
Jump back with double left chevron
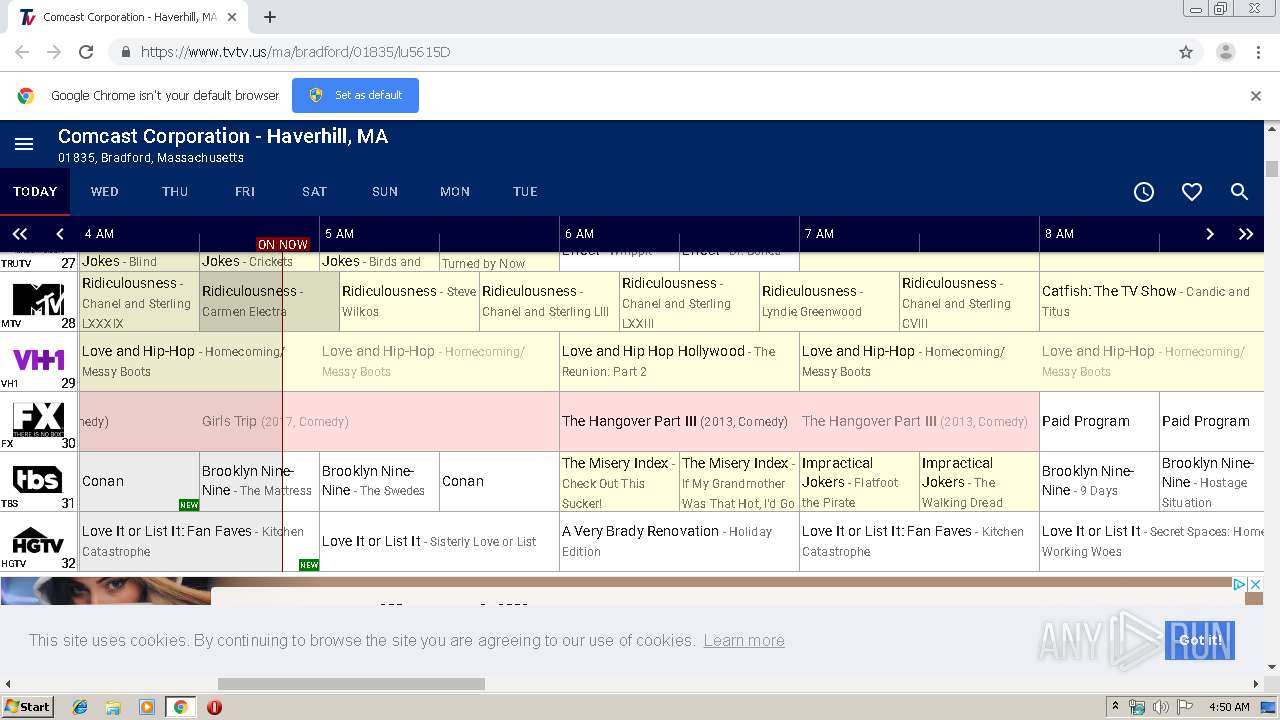pos(20,234)
